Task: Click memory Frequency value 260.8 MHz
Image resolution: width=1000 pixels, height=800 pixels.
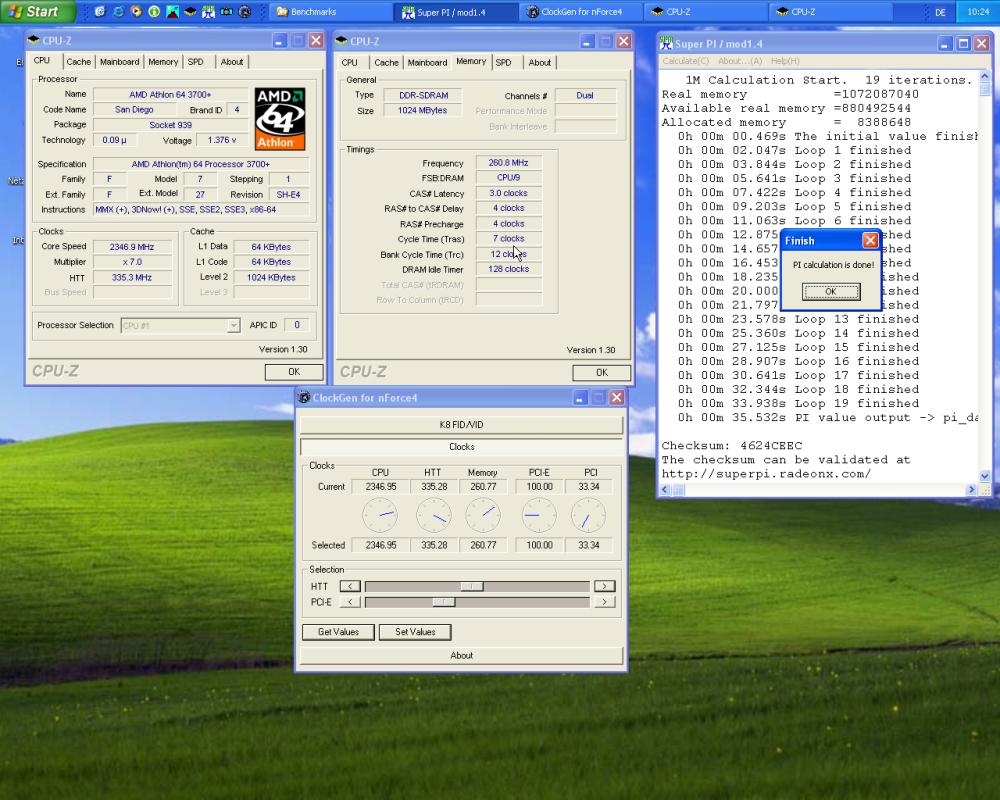Action: tap(508, 163)
